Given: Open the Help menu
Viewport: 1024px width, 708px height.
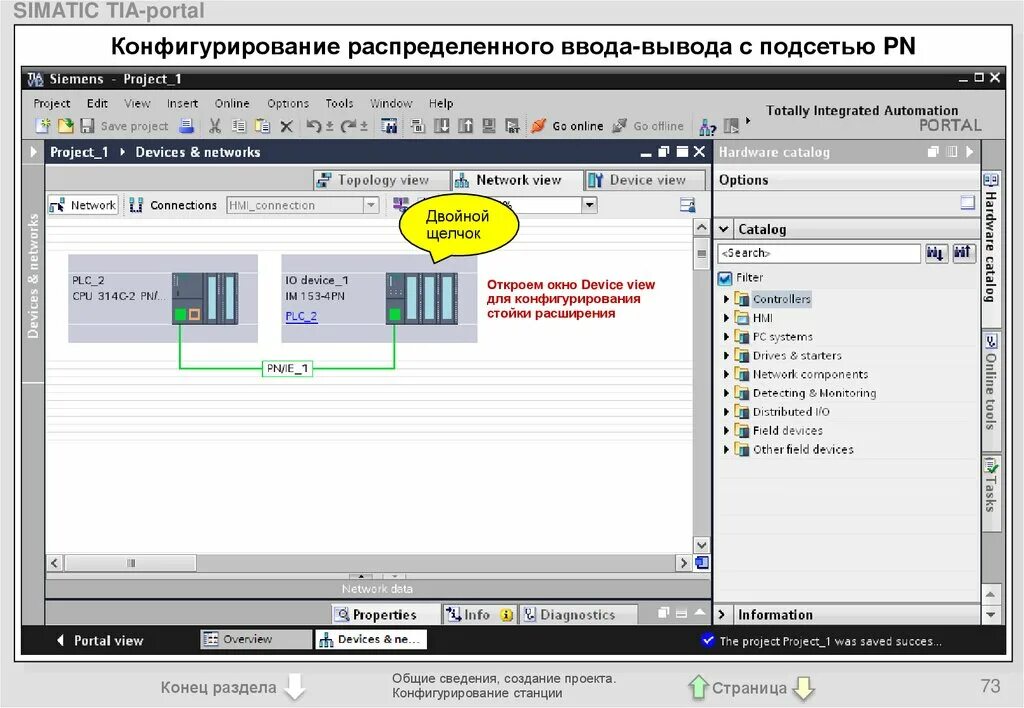Looking at the screenshot, I should coord(441,103).
